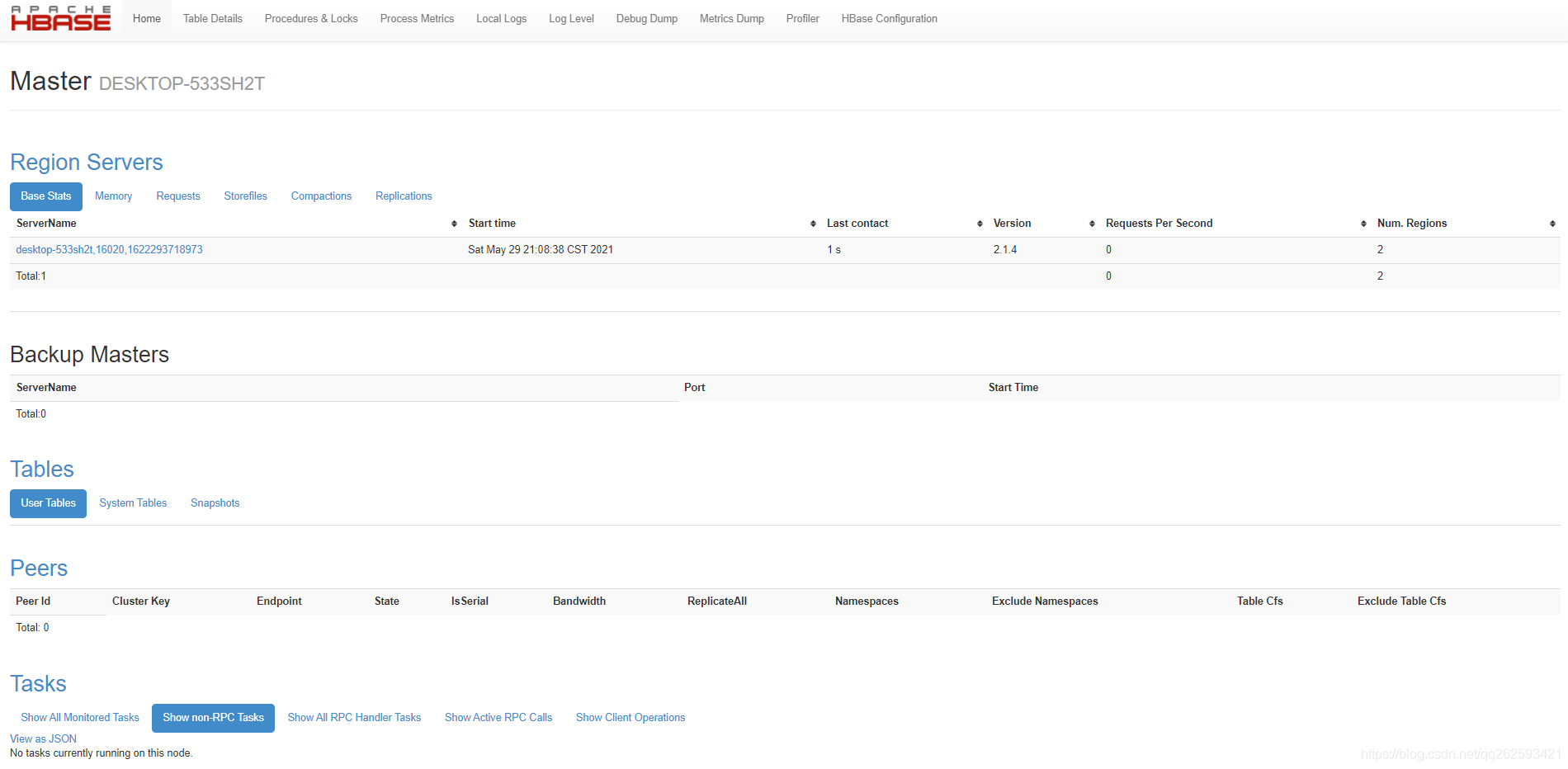Open HBase Configuration page

point(890,19)
